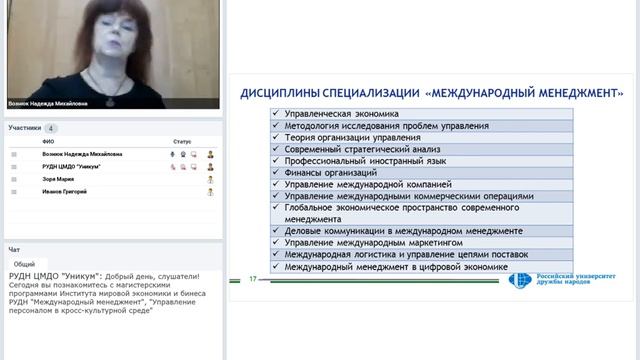
Task: Click gray square icon beside Иванов Григорий
Action: (14, 192)
